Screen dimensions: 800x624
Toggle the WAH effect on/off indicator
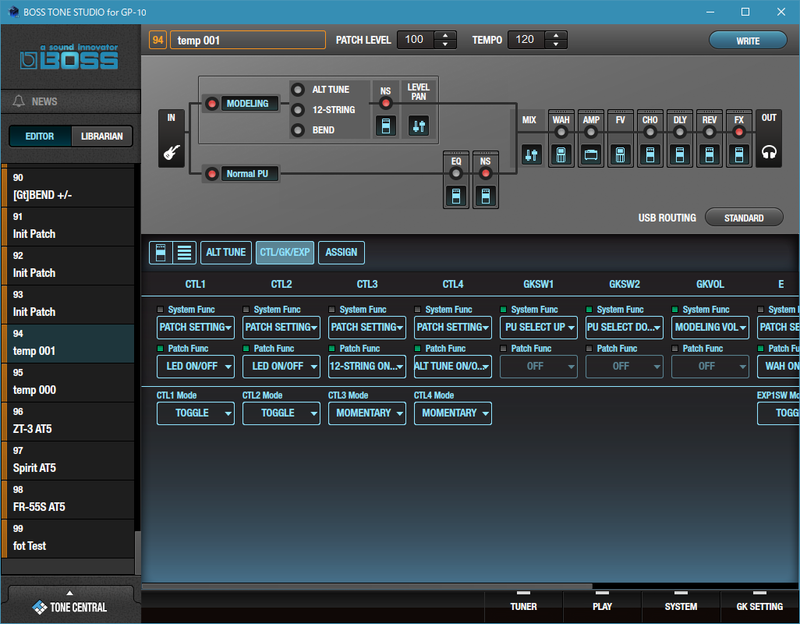tap(561, 132)
